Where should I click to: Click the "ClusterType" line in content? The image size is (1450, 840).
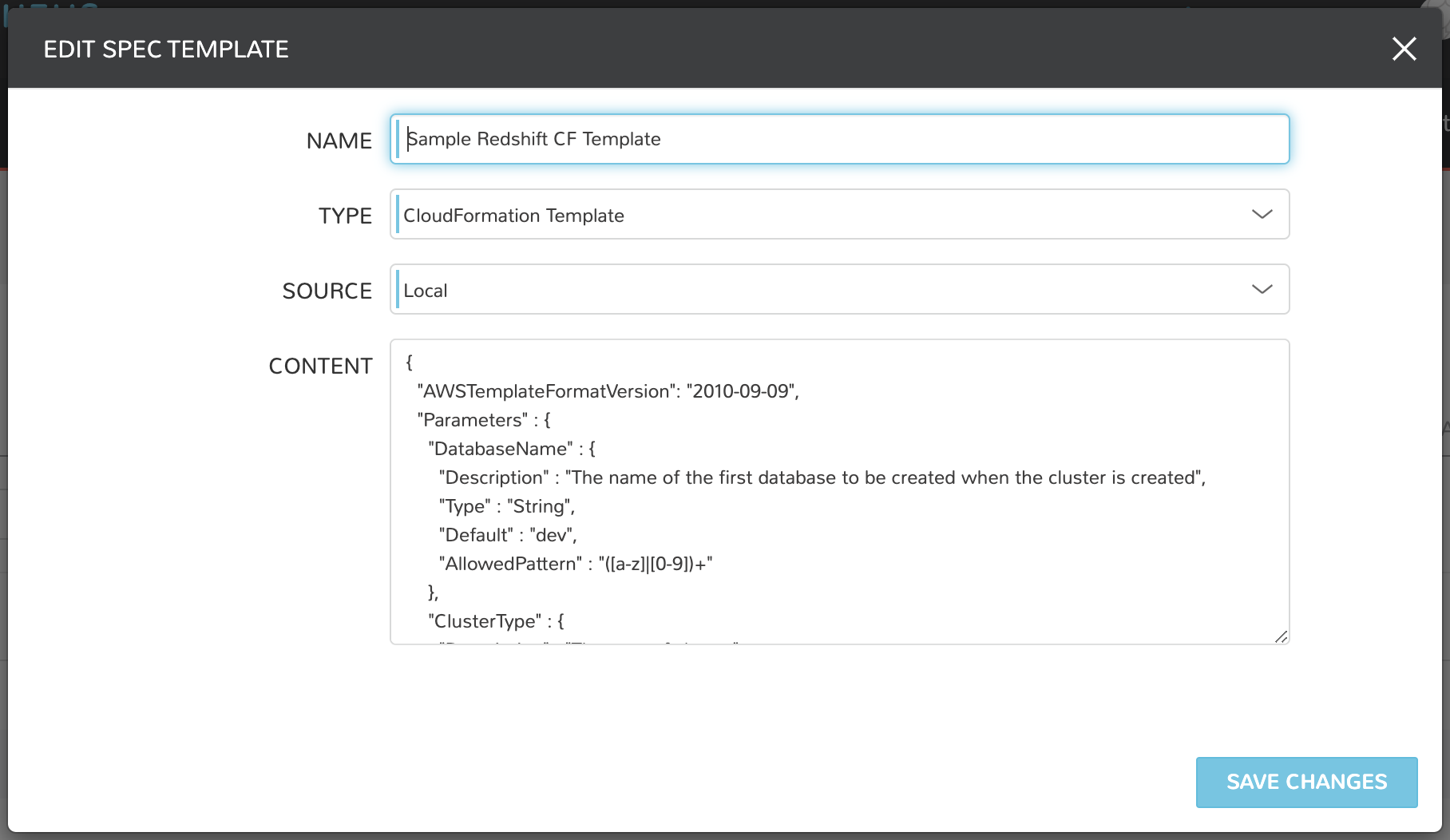(496, 621)
